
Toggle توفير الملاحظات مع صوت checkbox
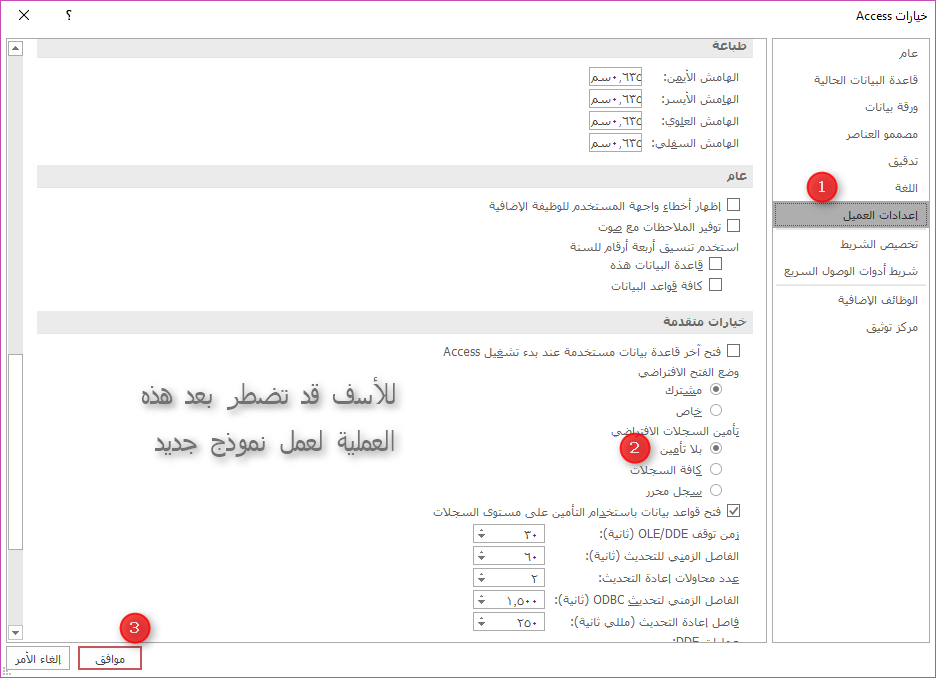[x=734, y=226]
